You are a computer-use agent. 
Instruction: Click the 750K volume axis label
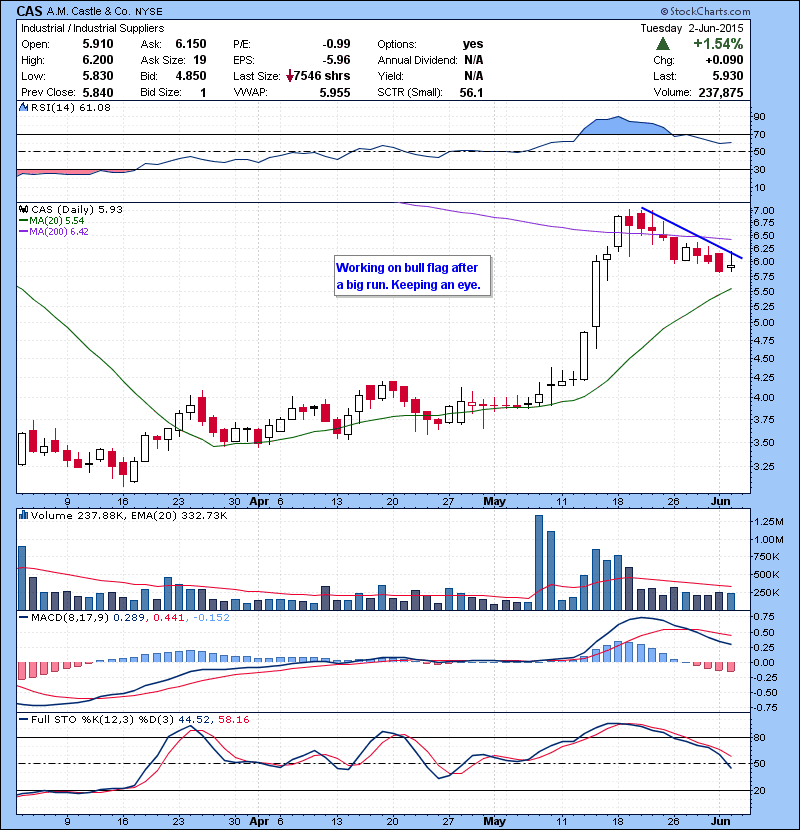766,556
